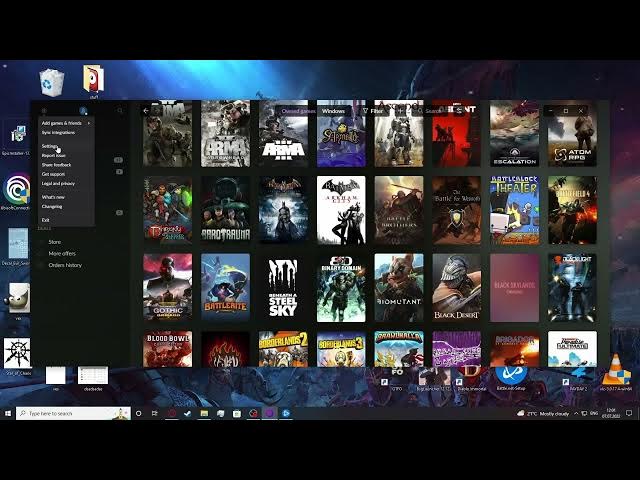
Task: Open the Beneath a Steel Sky cover
Action: [x=283, y=287]
